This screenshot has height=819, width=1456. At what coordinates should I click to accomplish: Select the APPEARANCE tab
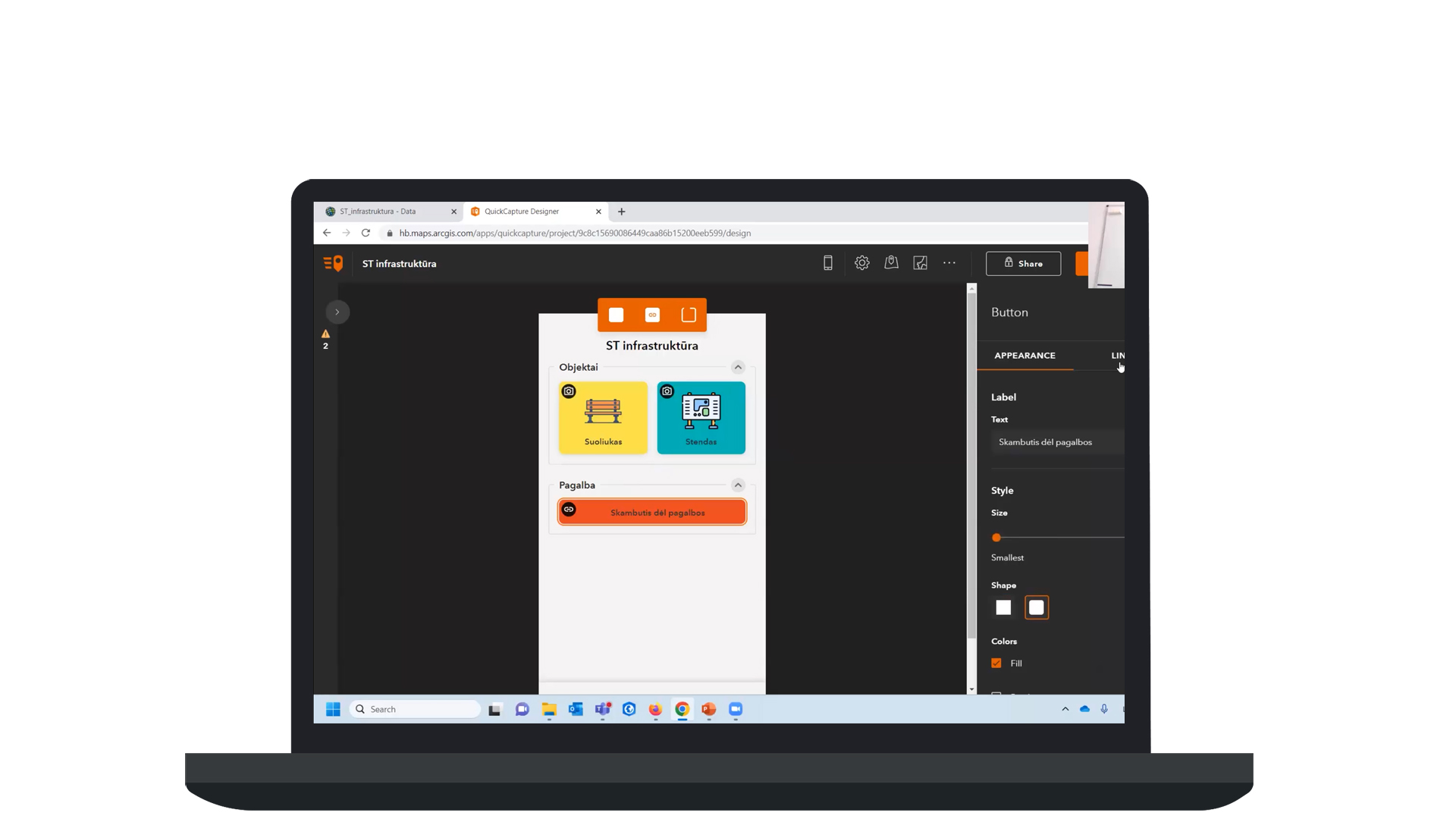click(x=1025, y=356)
